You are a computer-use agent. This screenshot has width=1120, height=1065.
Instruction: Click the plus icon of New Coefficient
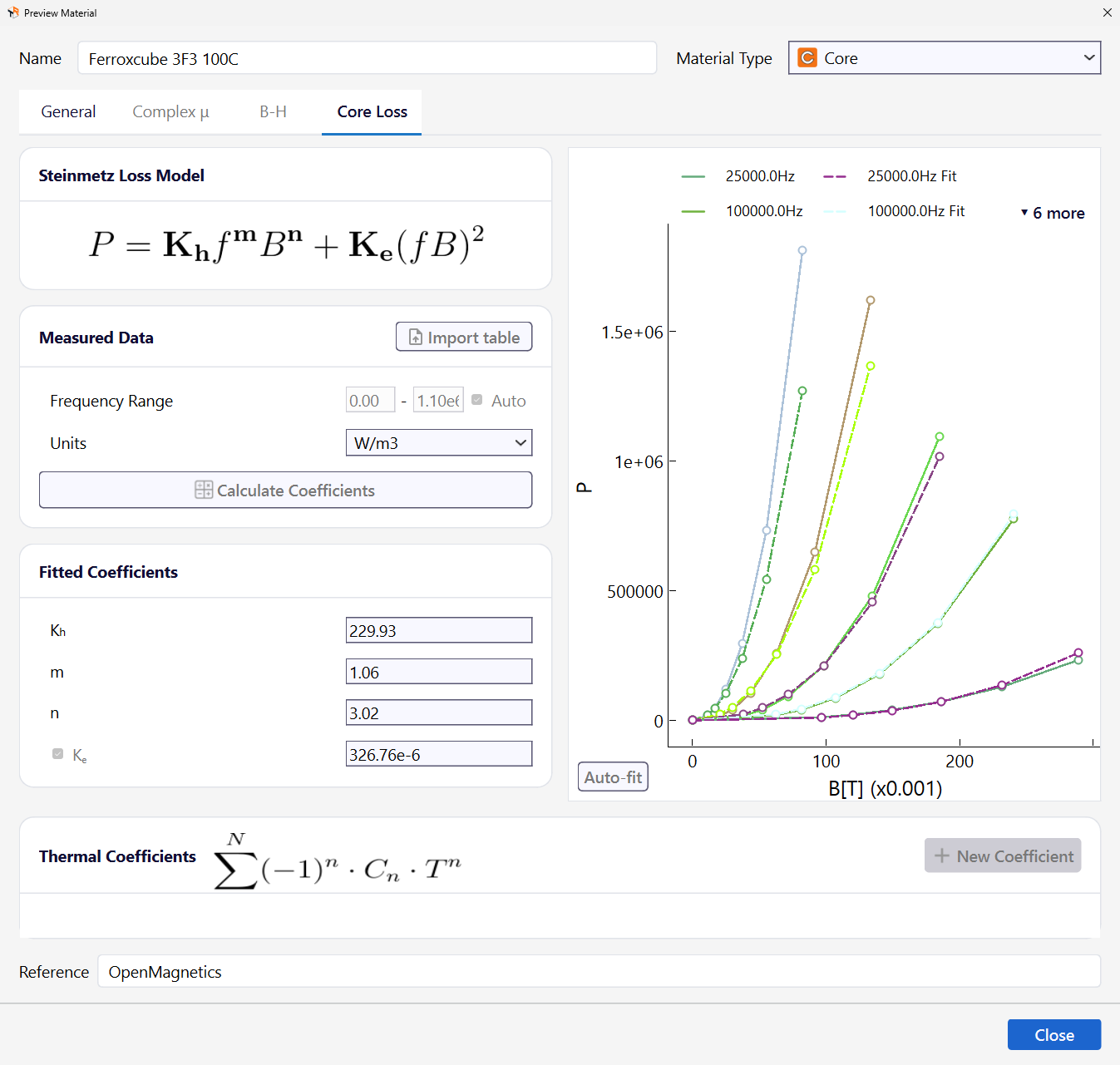click(942, 855)
